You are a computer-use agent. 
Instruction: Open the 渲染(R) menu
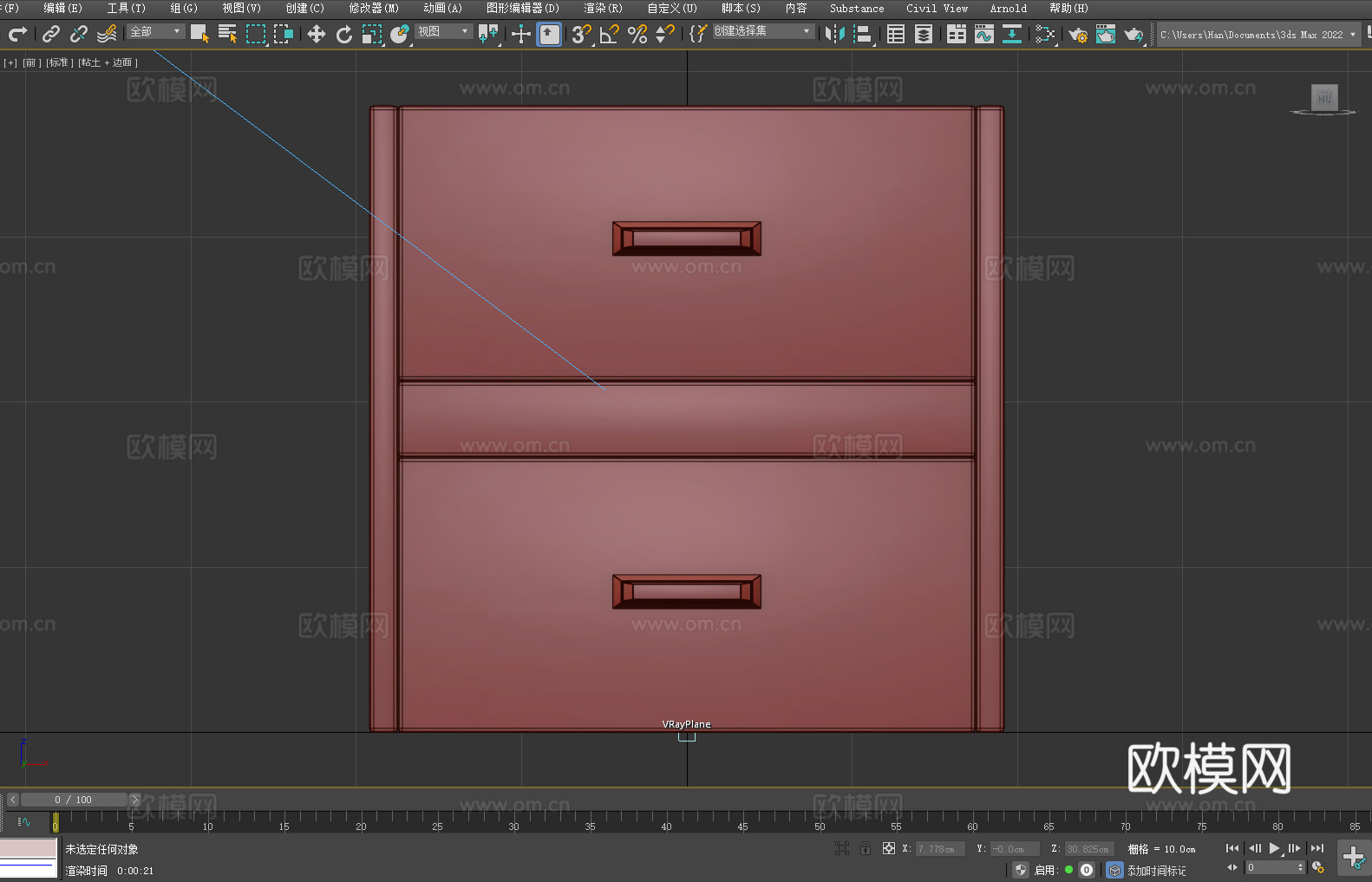coord(604,8)
